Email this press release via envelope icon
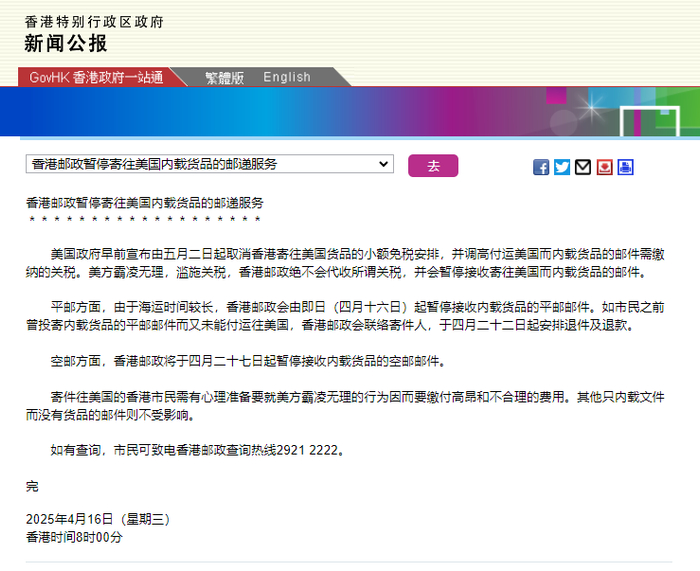Image resolution: width=700 pixels, height=571 pixels. (583, 167)
